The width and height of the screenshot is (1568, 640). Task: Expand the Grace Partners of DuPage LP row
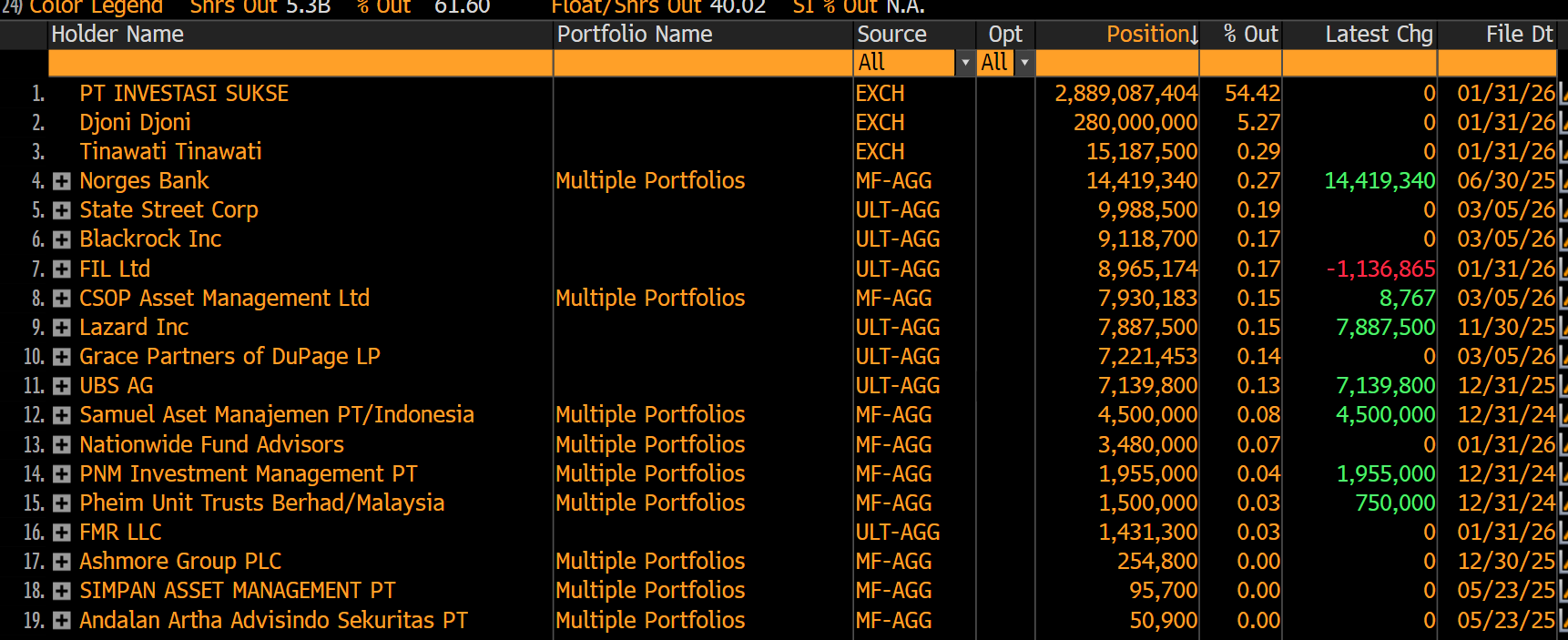[x=62, y=357]
